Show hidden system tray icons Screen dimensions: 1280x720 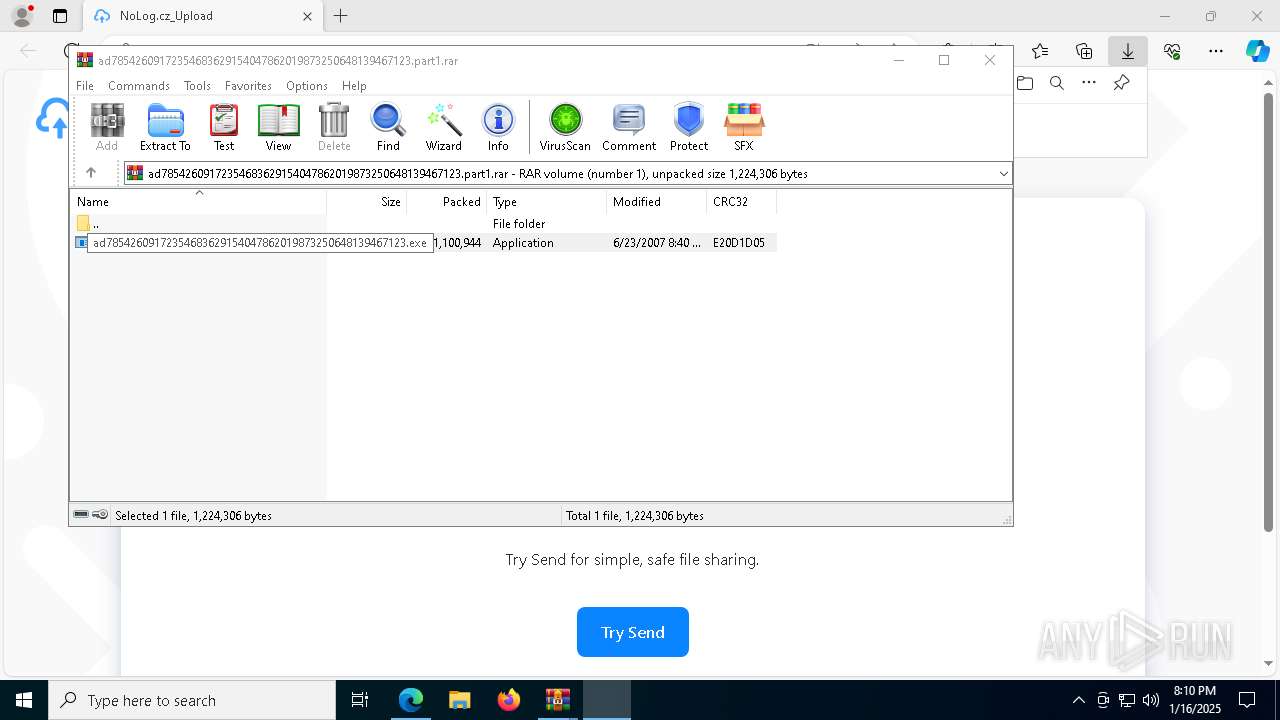[x=1078, y=700]
